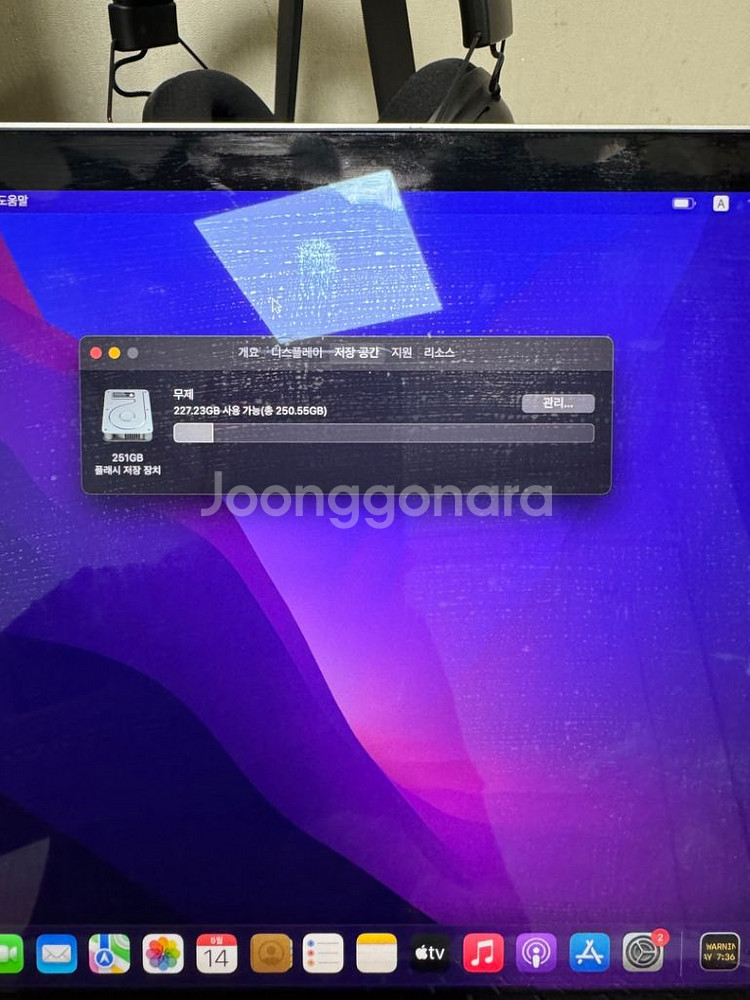The image size is (750, 1000).
Task: Click the storage usage bar
Action: pyautogui.click(x=384, y=433)
